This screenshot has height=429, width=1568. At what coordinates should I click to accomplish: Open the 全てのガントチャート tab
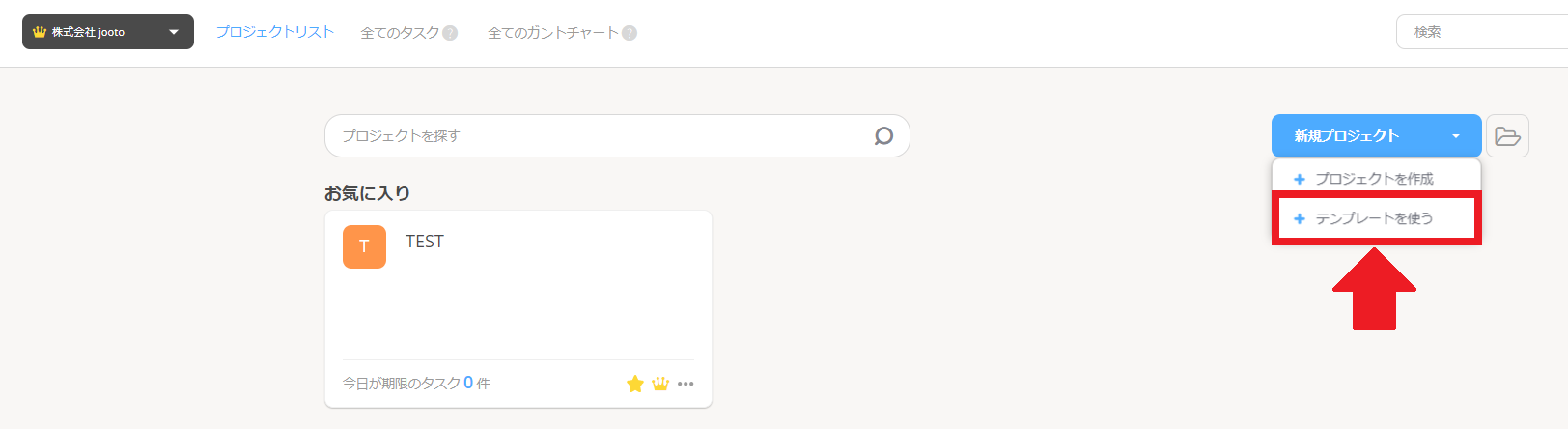click(553, 33)
